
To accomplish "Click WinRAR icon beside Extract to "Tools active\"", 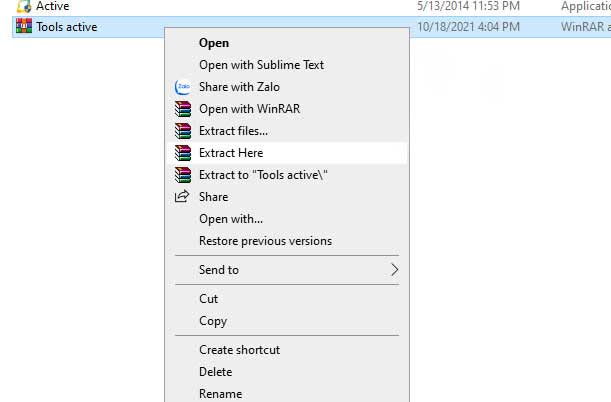I will coord(183,175).
